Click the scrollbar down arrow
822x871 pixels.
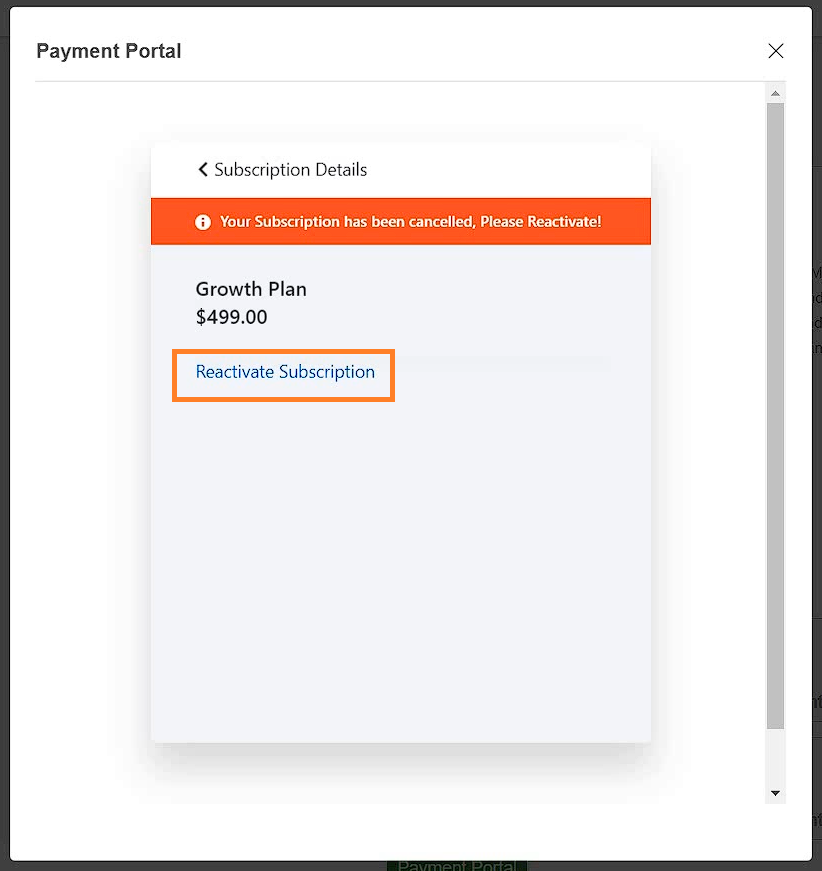[775, 793]
